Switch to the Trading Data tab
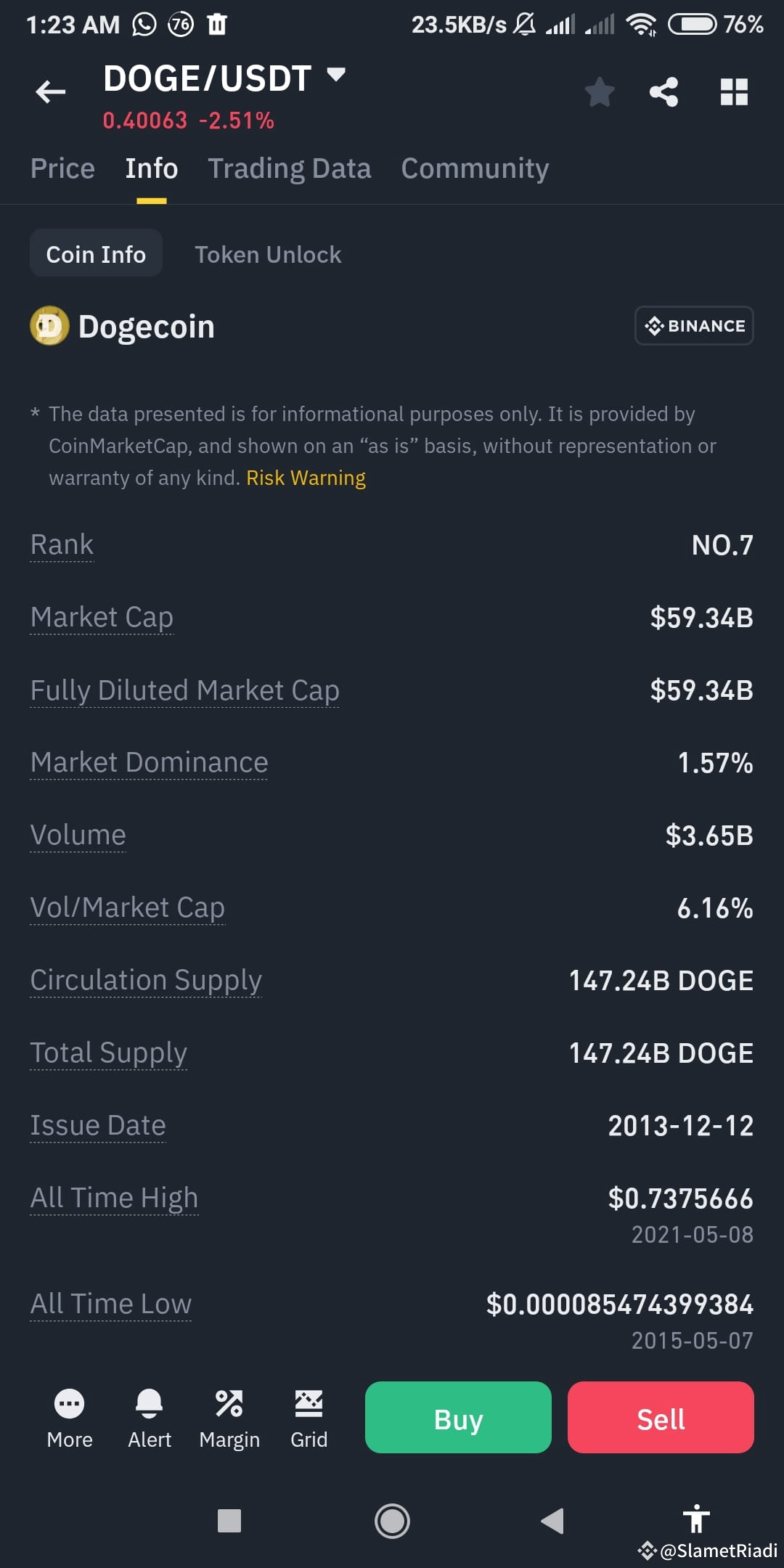 tap(290, 168)
